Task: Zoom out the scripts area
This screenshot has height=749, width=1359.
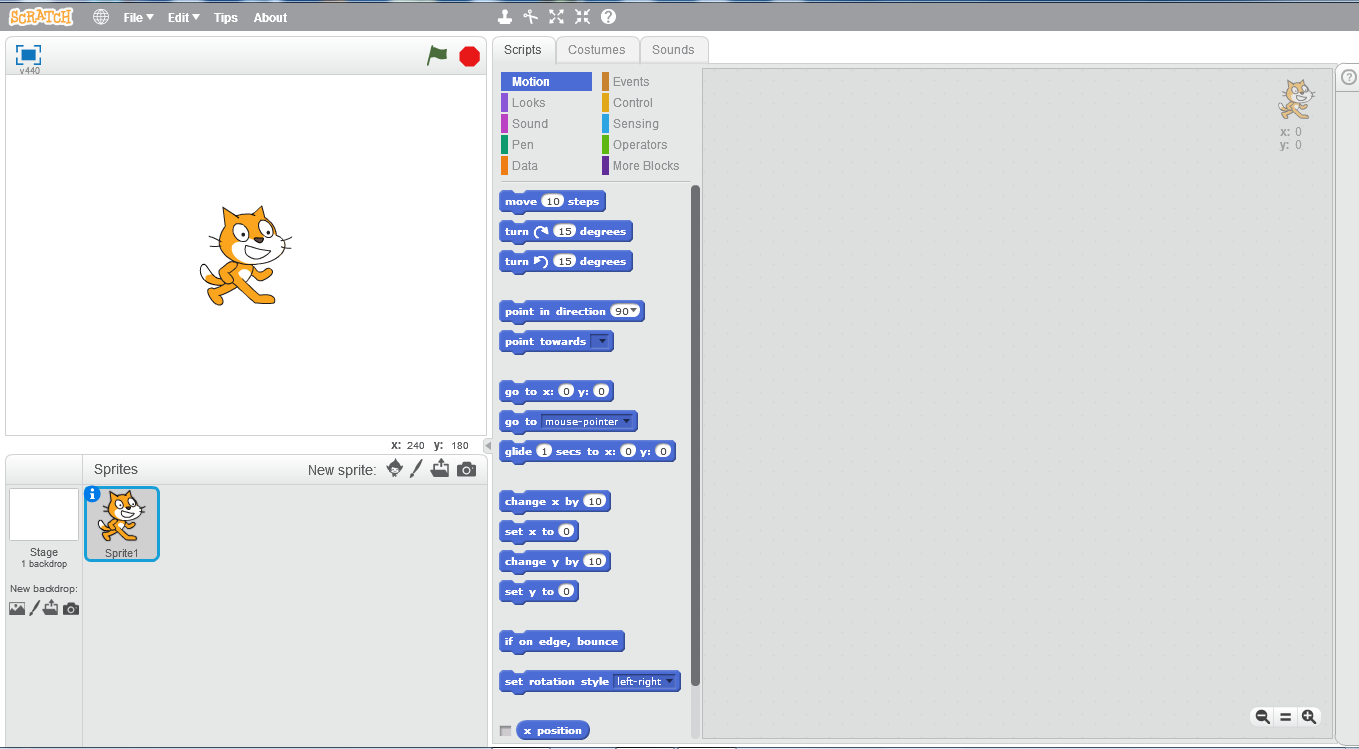Action: 1262,716
